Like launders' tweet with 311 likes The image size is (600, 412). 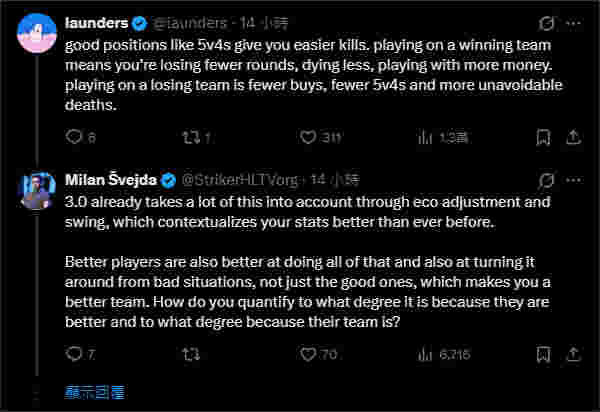(310, 137)
